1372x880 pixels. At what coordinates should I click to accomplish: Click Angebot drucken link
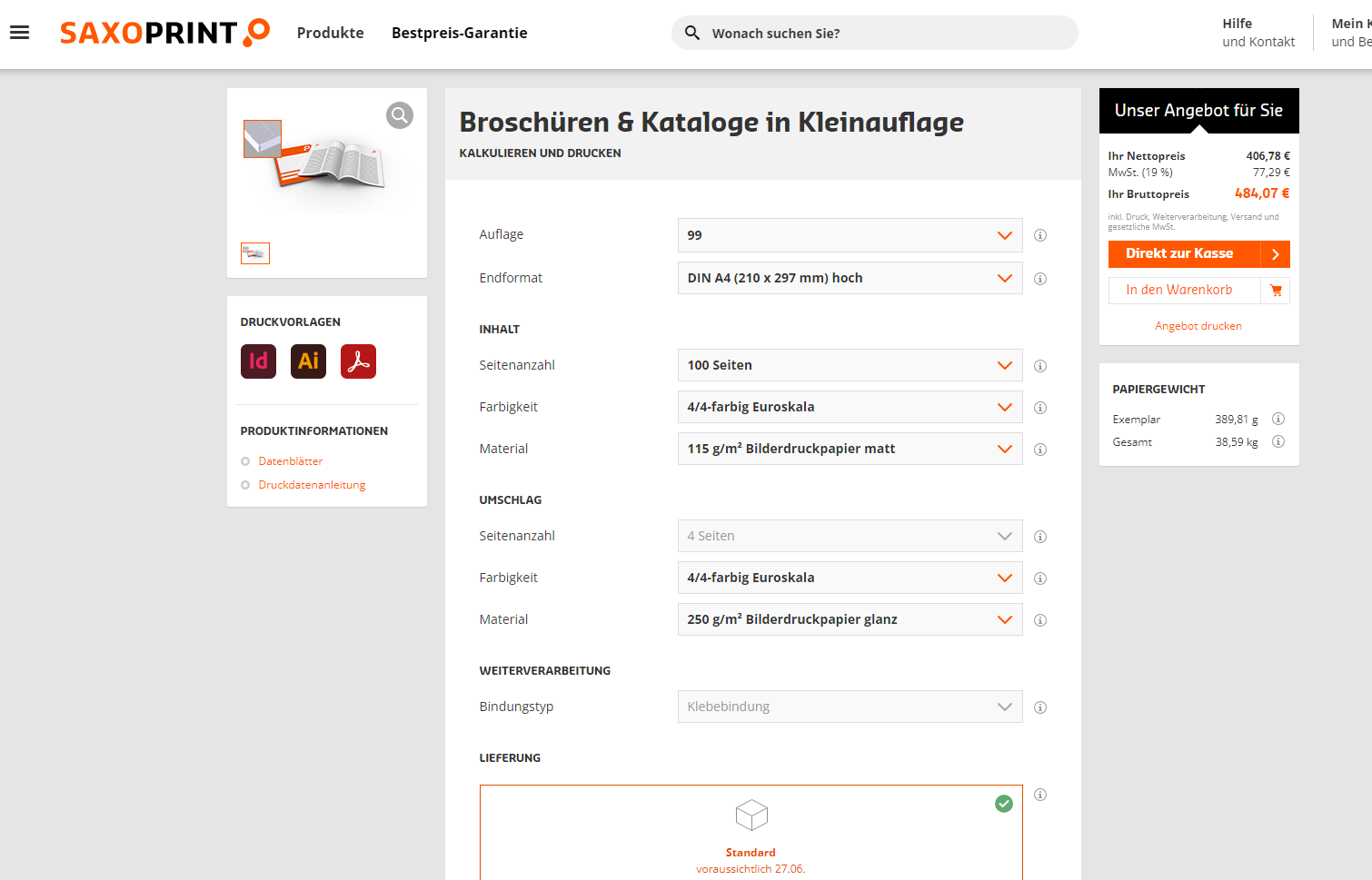click(1198, 326)
